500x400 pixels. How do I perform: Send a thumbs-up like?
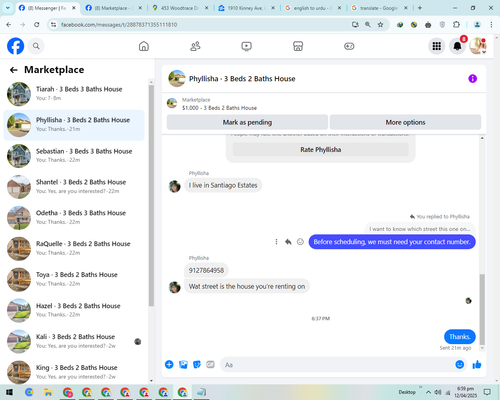(x=477, y=364)
